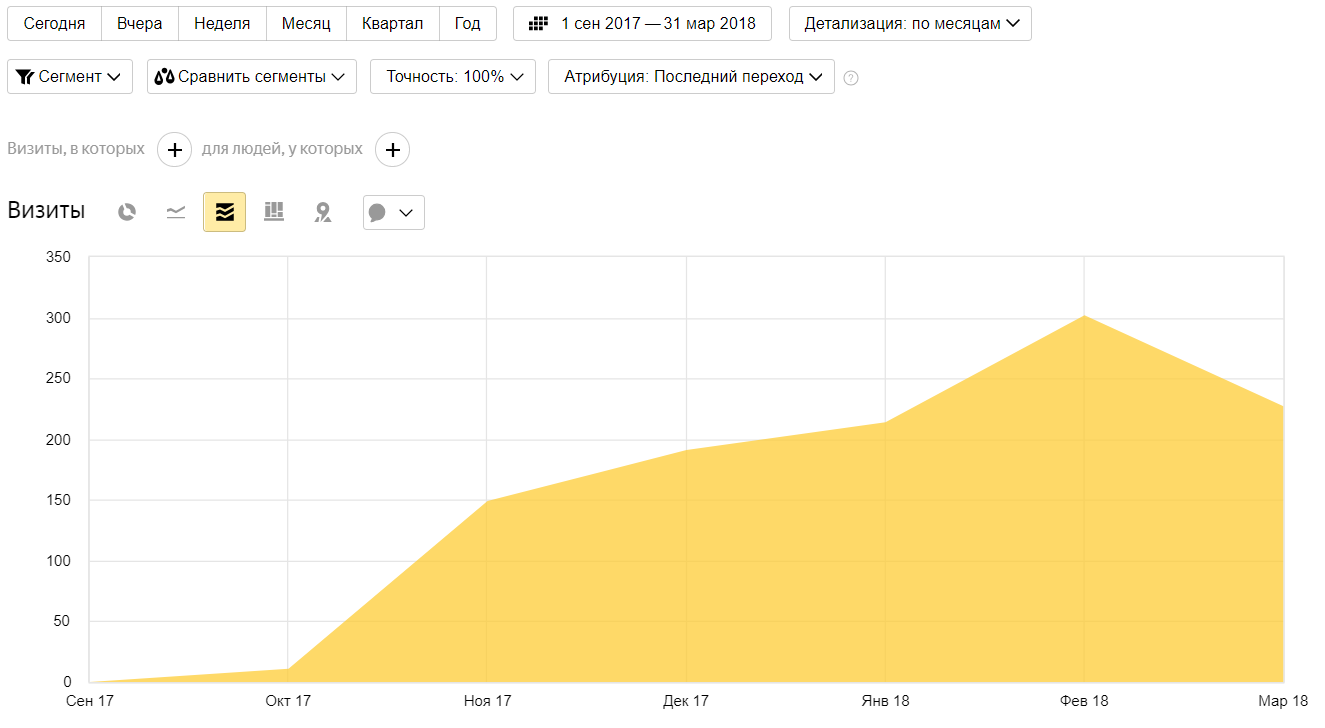The height and width of the screenshot is (728, 1325).
Task: Click the 350 y-axis value
Action: point(58,257)
